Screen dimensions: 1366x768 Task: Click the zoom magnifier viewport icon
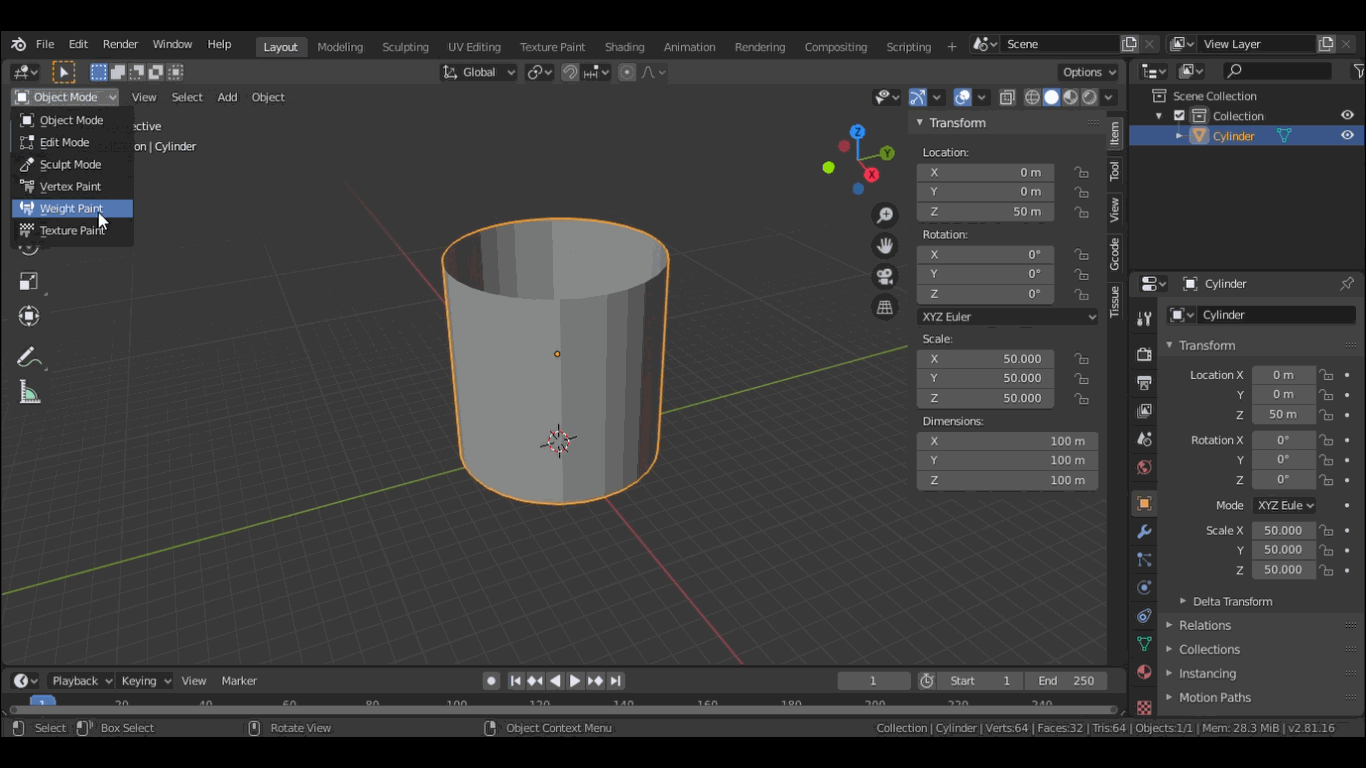point(884,215)
